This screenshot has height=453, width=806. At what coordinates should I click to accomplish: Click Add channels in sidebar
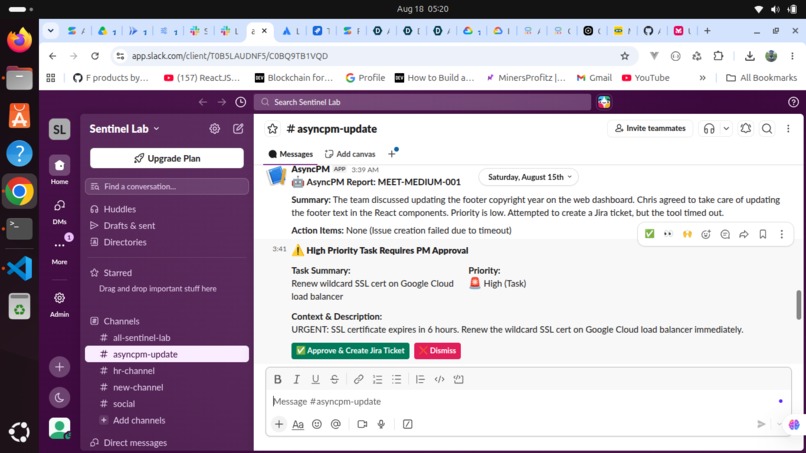[x=167, y=420]
